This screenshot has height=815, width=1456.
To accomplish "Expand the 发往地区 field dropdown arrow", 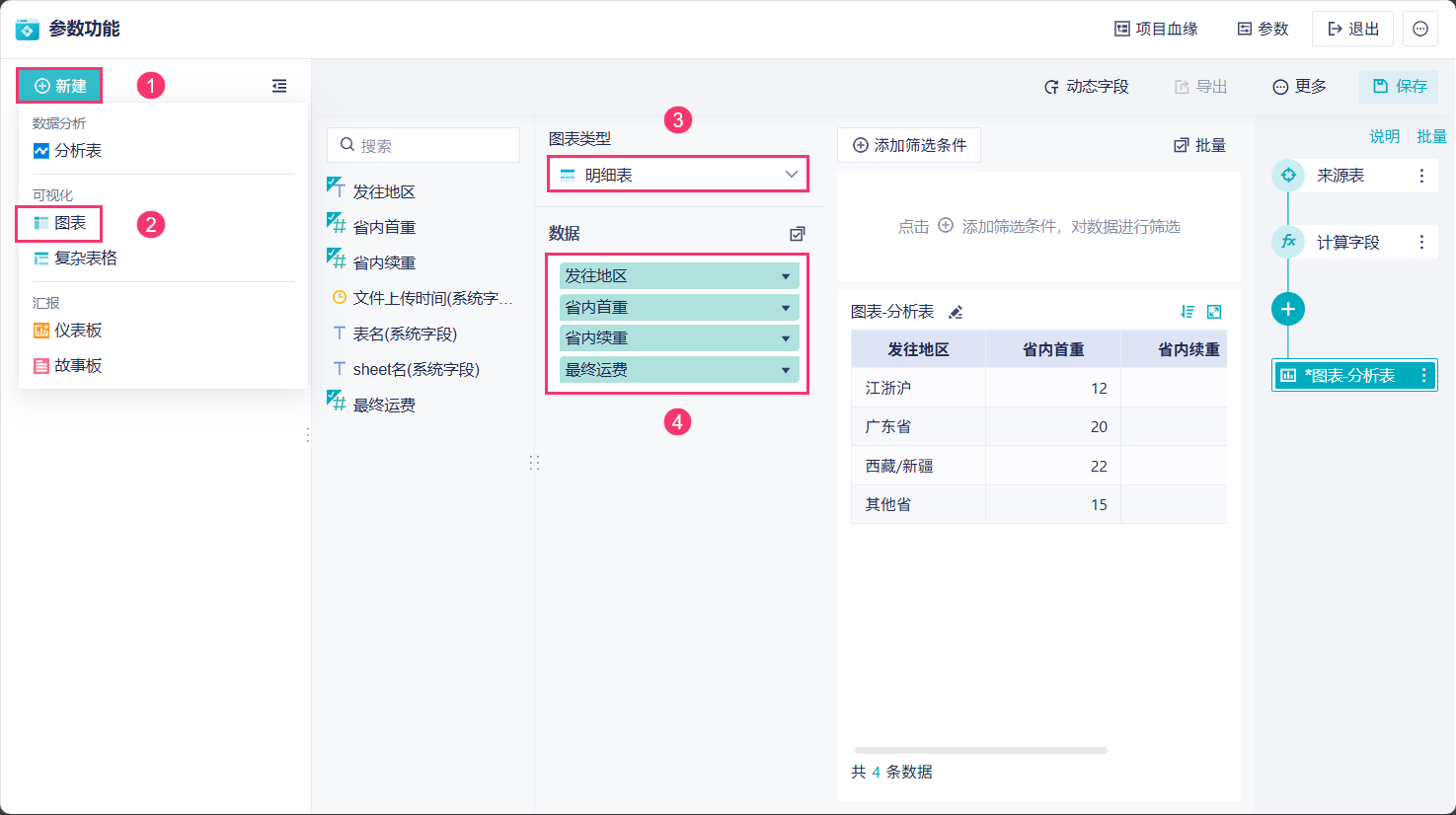I will (786, 276).
